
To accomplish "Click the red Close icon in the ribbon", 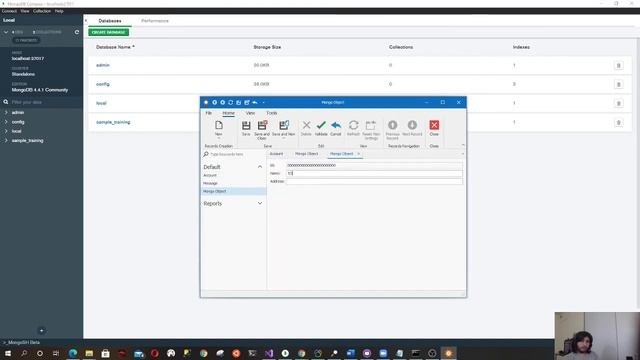I will click(x=434, y=125).
